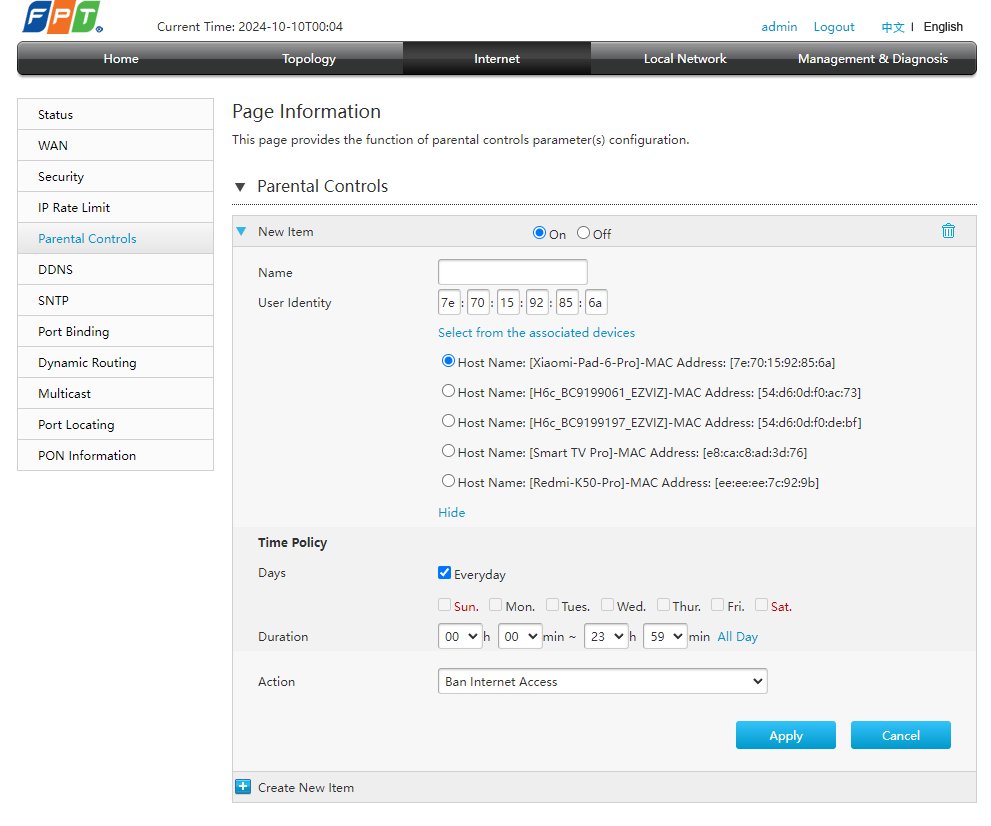Tick the Sat. day checkbox
991x826 pixels.
[x=762, y=605]
